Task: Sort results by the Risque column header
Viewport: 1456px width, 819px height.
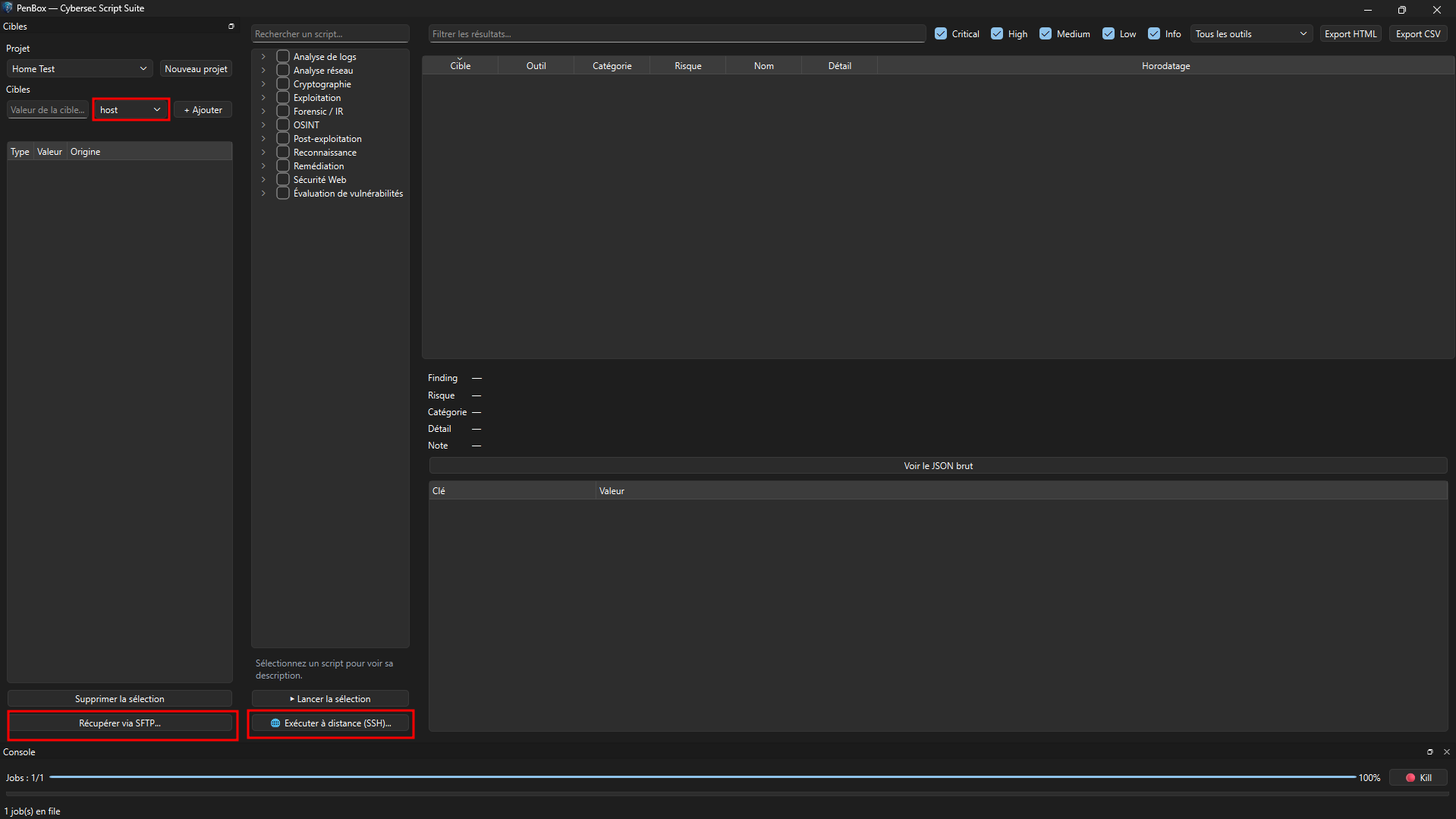Action: coord(687,65)
